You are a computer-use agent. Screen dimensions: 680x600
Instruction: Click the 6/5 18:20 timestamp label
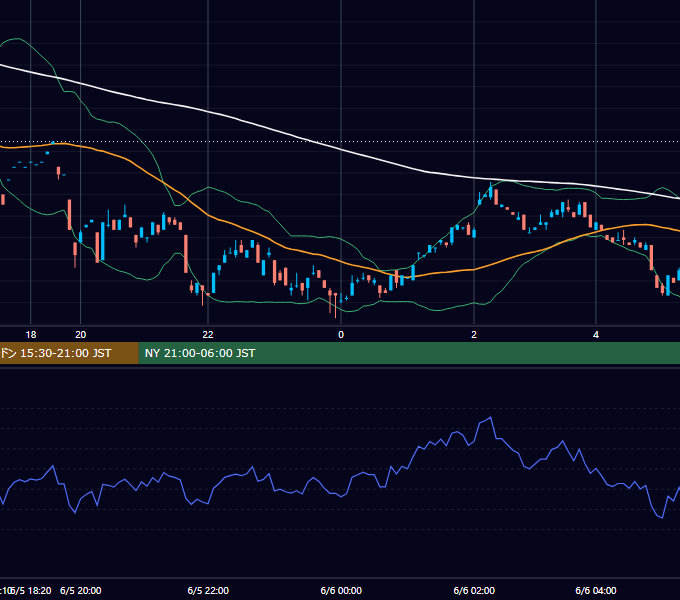click(x=33, y=590)
